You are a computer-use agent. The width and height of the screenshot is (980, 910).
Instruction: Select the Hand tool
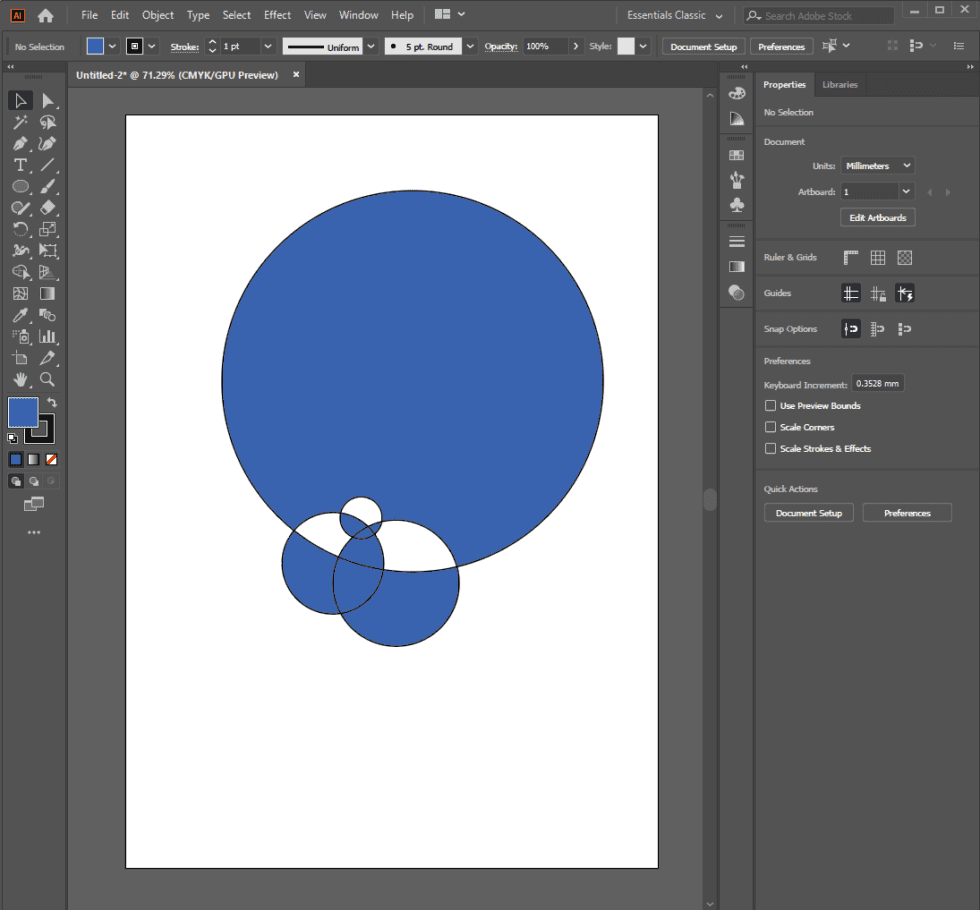point(20,379)
